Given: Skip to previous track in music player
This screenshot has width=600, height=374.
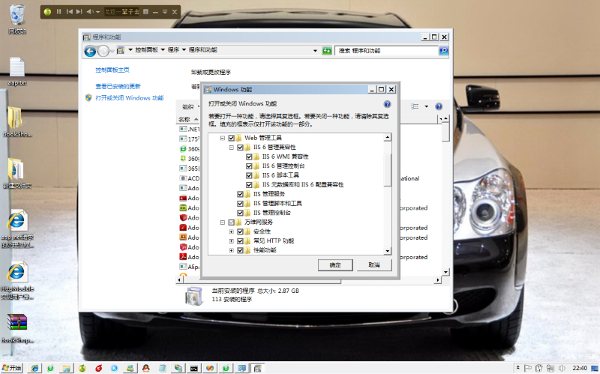Looking at the screenshot, I should (x=69, y=12).
